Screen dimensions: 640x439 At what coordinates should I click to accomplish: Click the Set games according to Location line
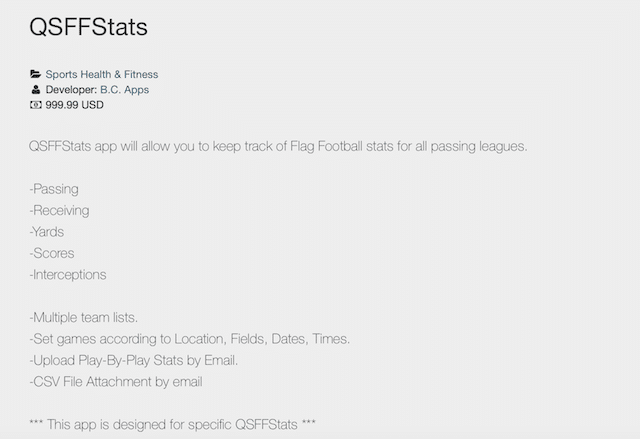(190, 339)
